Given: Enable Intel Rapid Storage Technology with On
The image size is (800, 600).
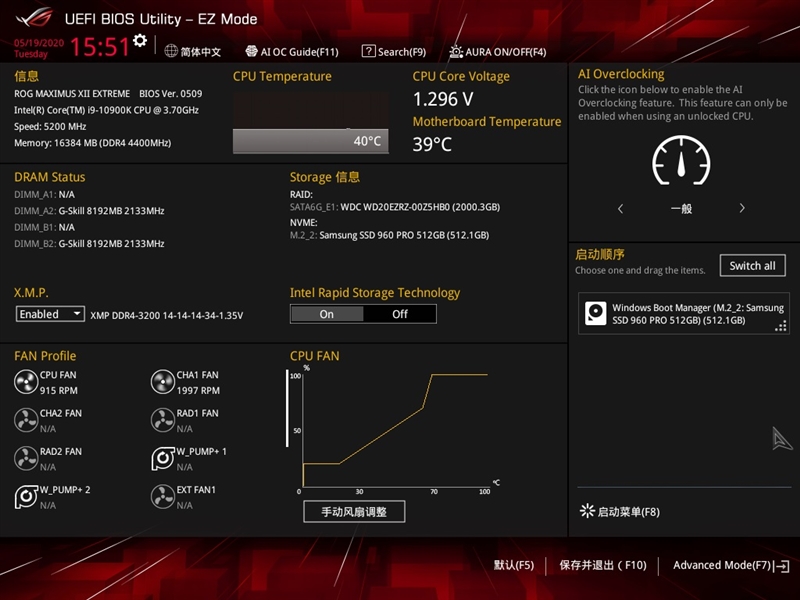Looking at the screenshot, I should (x=326, y=313).
